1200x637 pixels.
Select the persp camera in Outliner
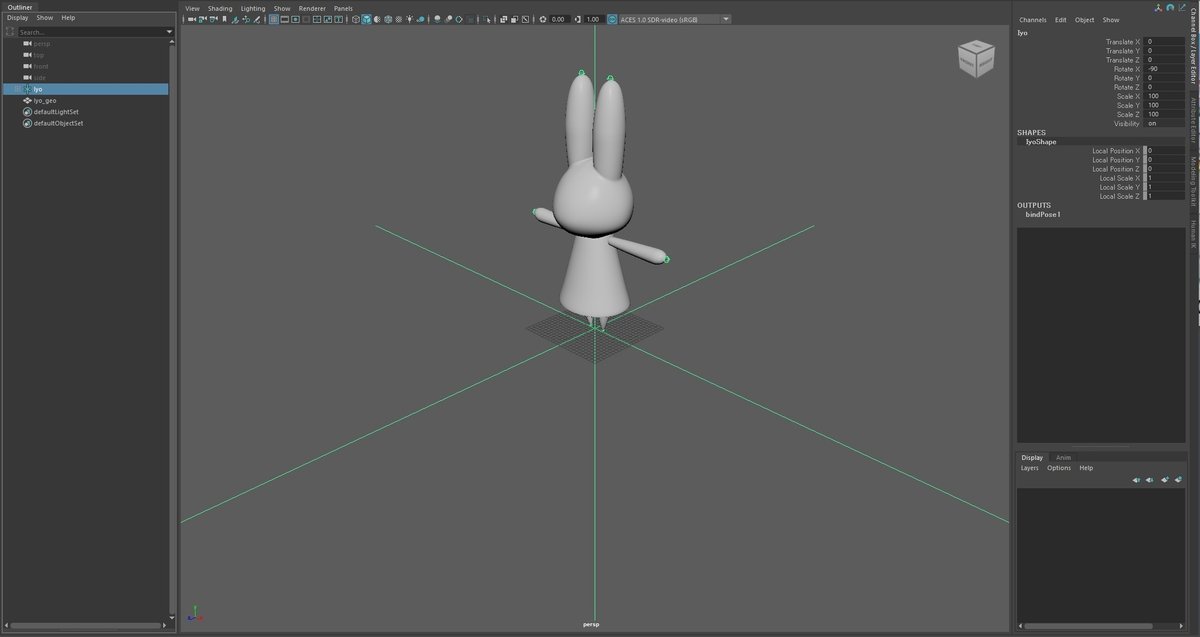(x=40, y=43)
